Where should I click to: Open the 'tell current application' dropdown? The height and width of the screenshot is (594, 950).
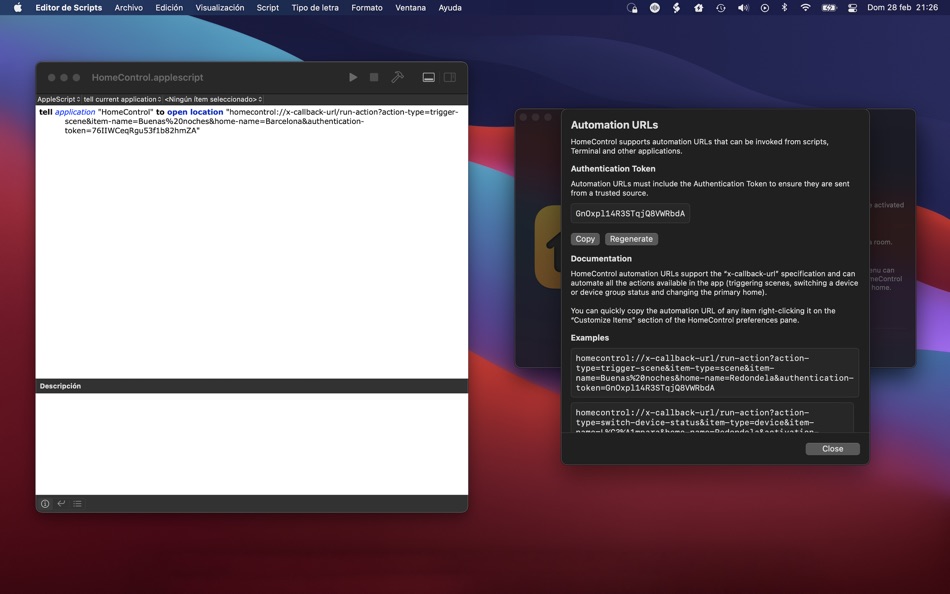pyautogui.click(x=122, y=99)
